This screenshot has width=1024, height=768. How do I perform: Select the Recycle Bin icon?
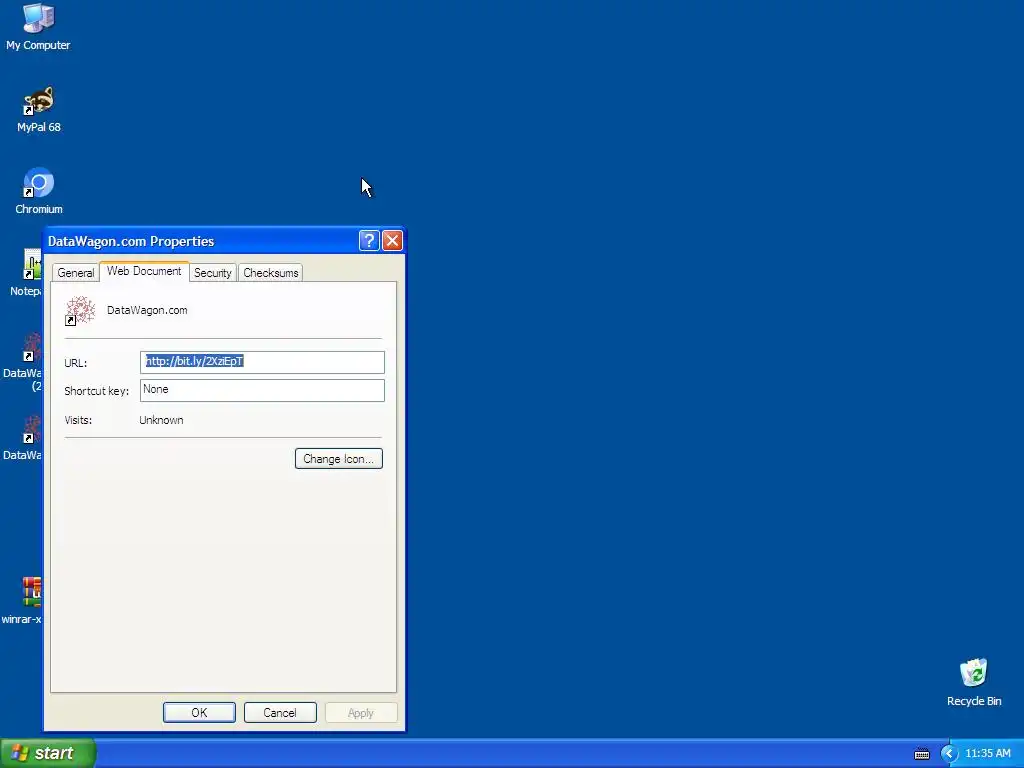[x=974, y=682]
